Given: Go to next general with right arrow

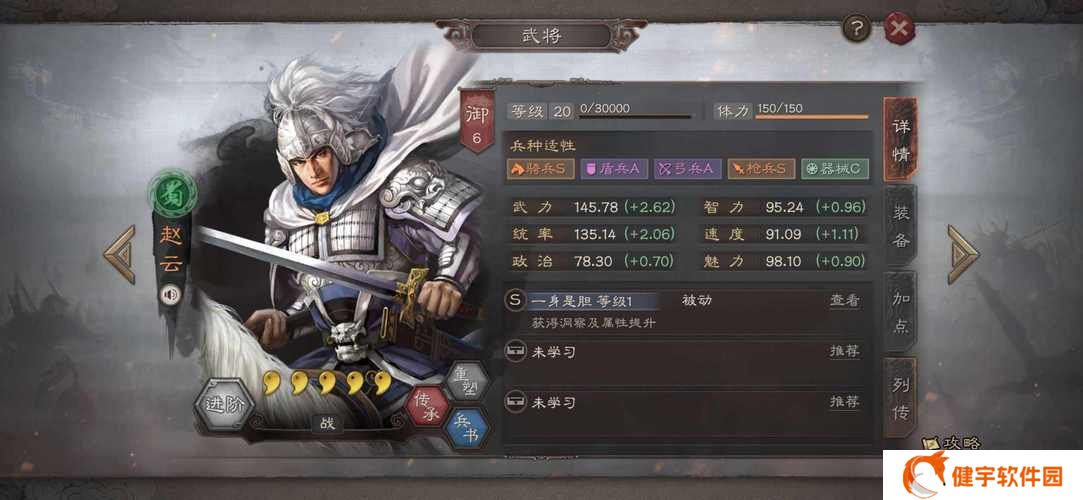Looking at the screenshot, I should point(963,255).
